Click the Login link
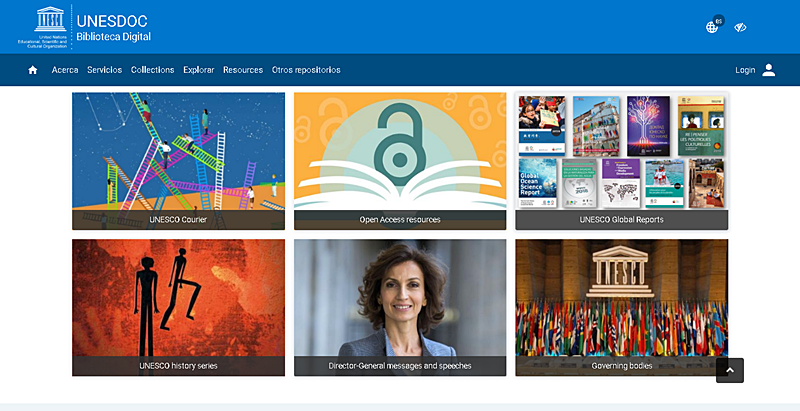 [x=745, y=70]
